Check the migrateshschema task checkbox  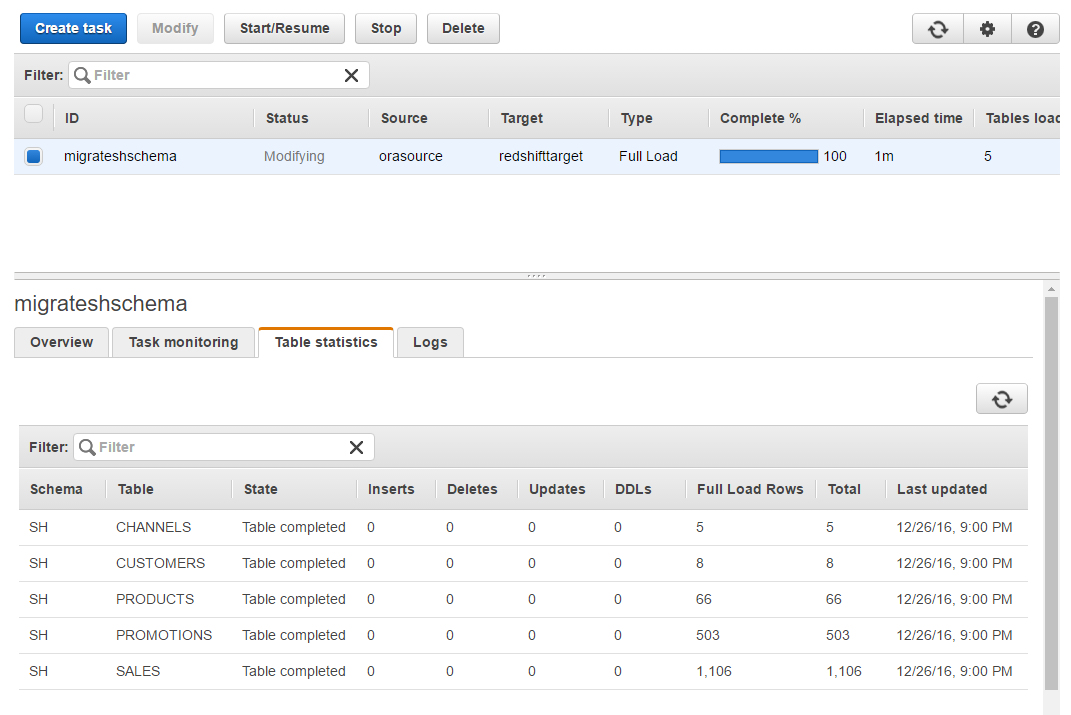(33, 156)
